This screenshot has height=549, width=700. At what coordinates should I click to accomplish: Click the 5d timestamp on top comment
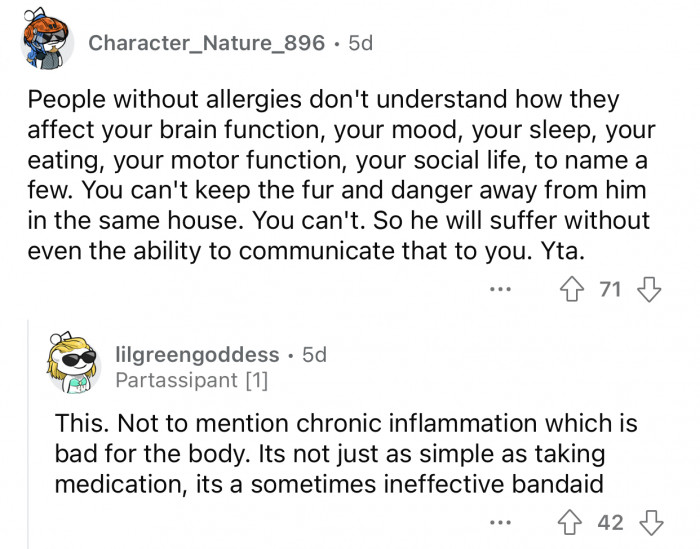pyautogui.click(x=360, y=43)
